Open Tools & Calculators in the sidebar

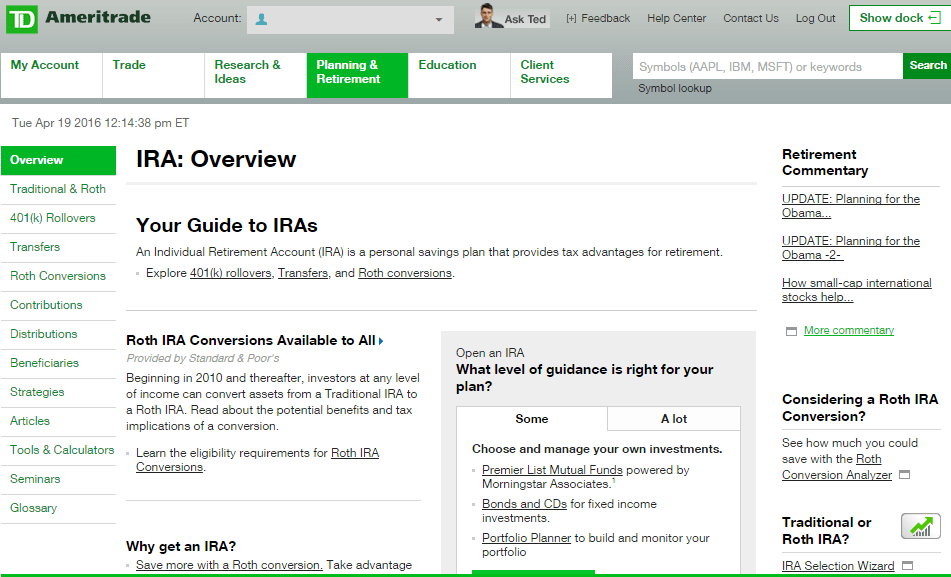pos(58,450)
